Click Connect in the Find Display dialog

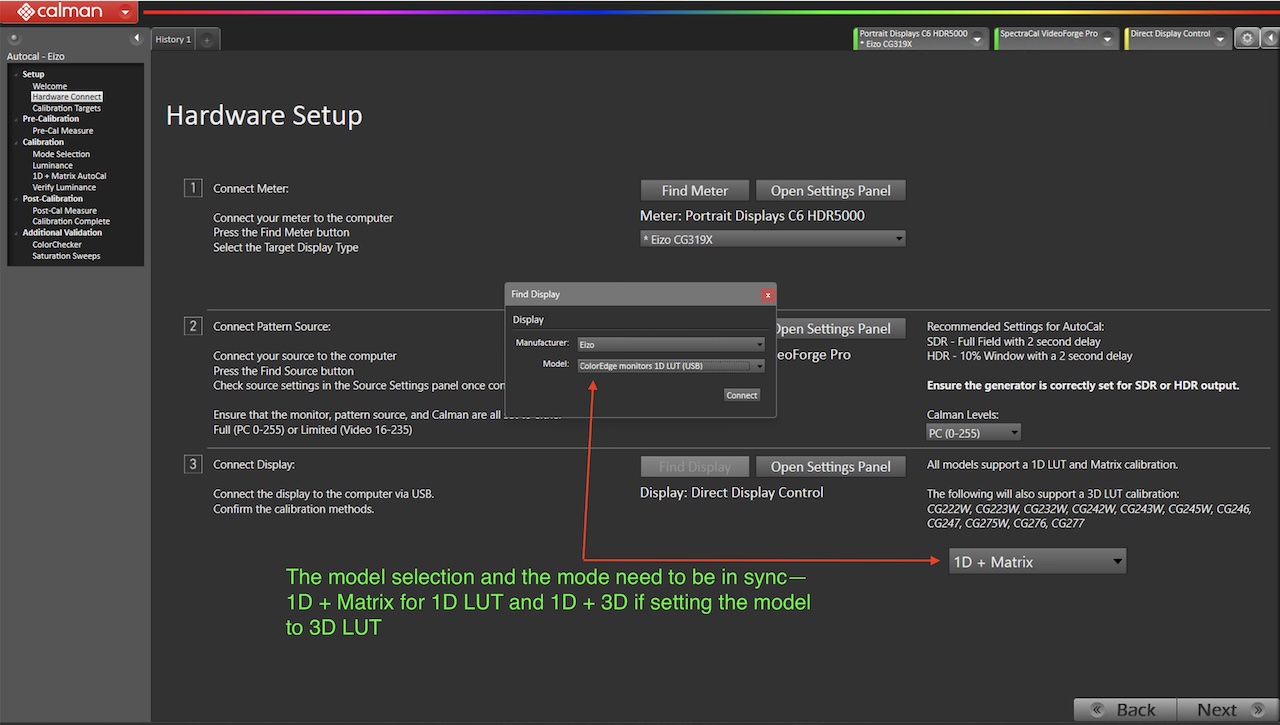[742, 395]
